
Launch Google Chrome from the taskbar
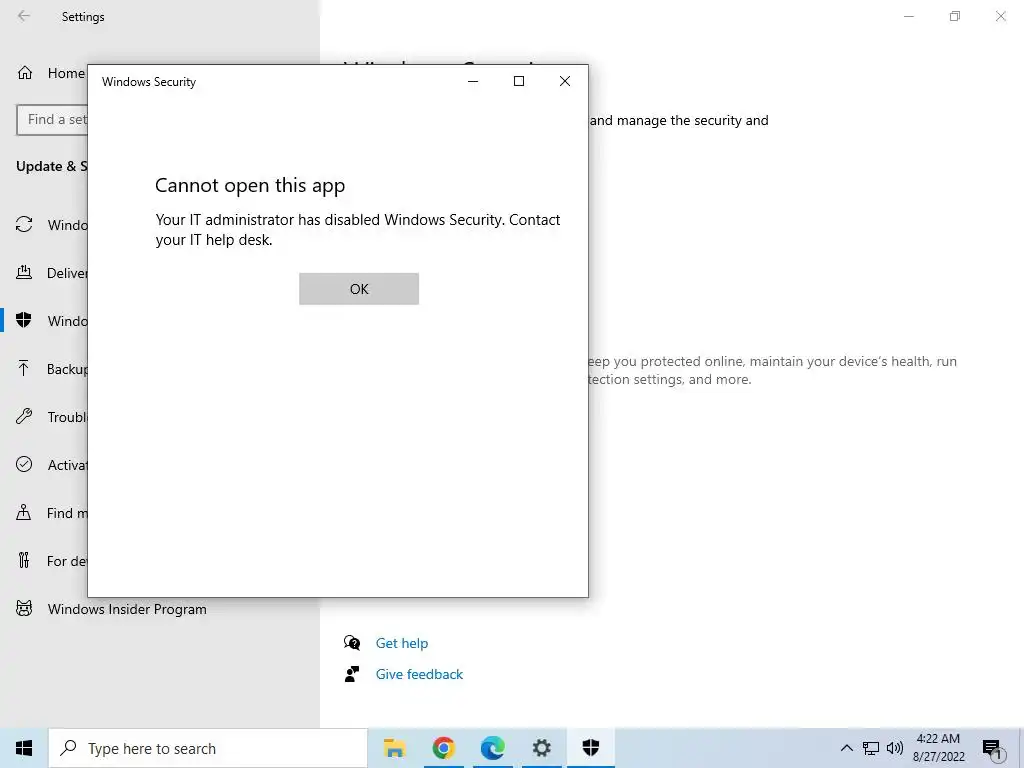pos(443,748)
